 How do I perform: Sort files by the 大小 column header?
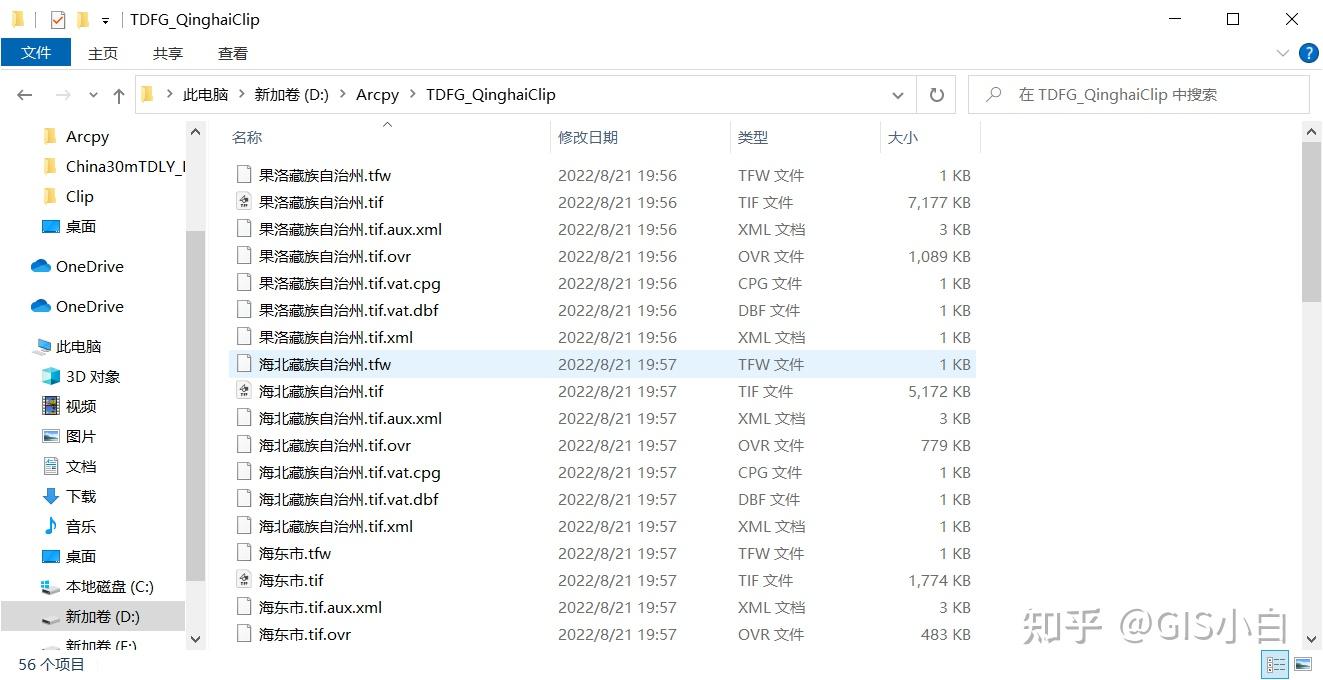903,138
